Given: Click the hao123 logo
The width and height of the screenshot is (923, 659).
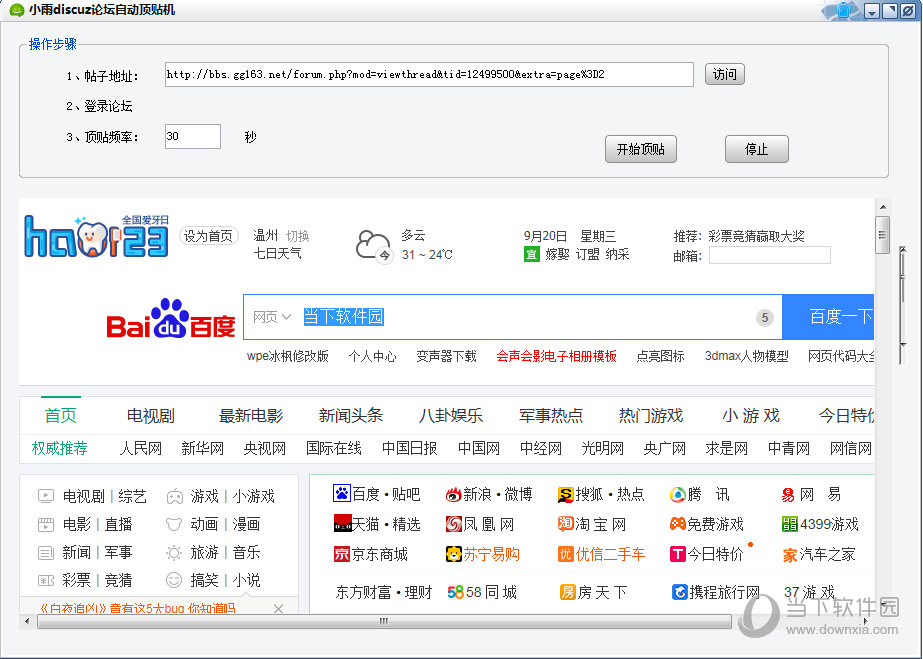Looking at the screenshot, I should point(97,237).
